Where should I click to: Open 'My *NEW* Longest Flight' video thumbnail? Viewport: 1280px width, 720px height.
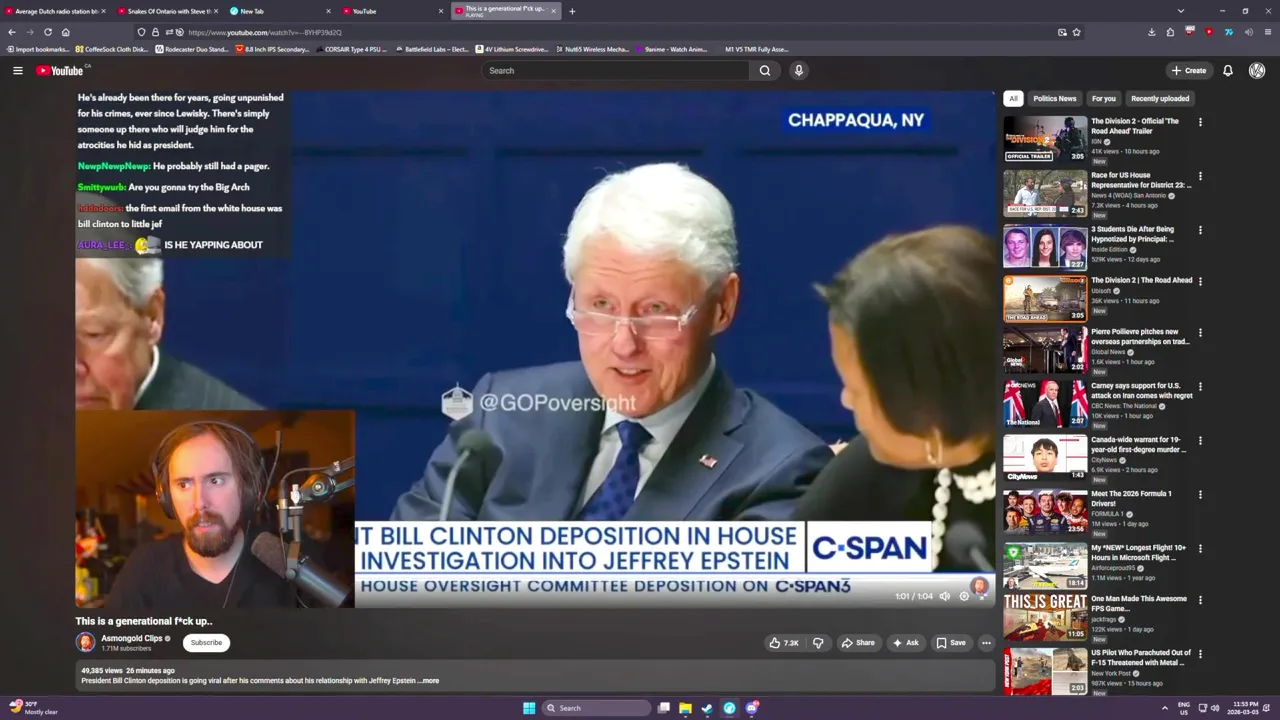(1045, 566)
